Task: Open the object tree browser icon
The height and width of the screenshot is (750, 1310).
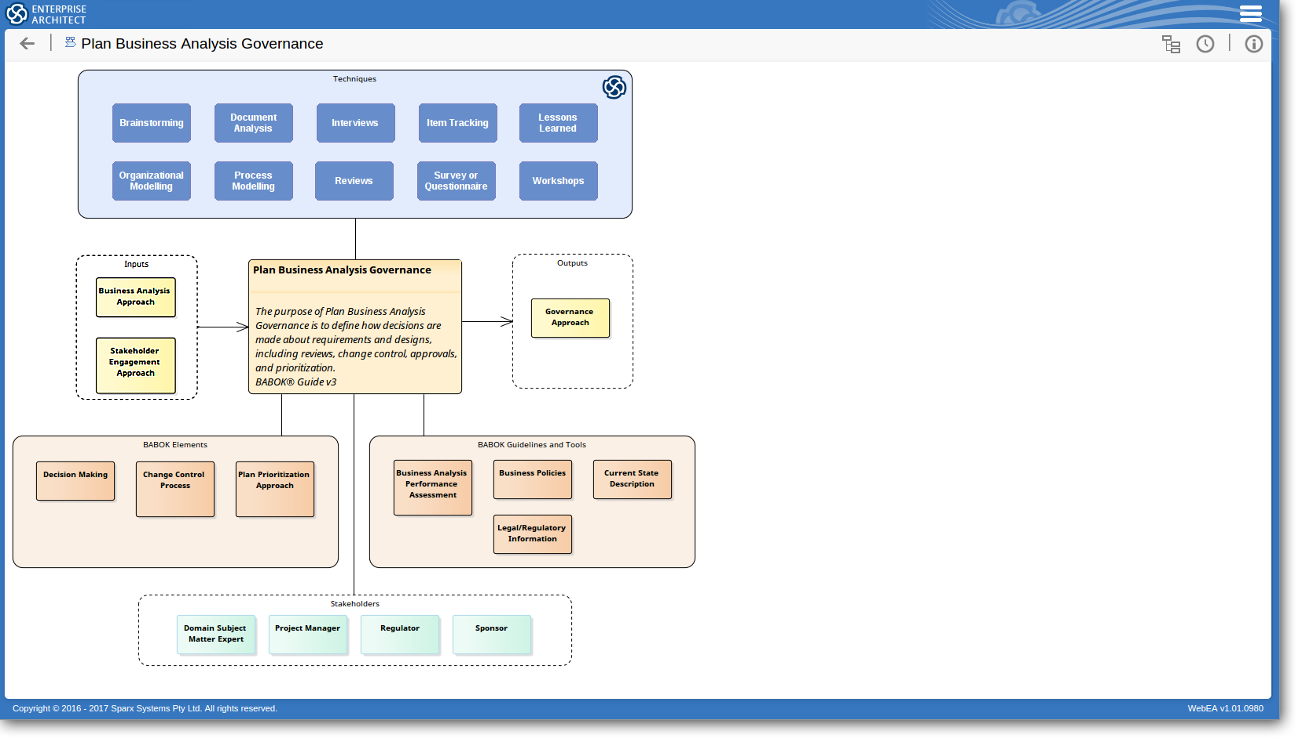Action: point(1171,44)
